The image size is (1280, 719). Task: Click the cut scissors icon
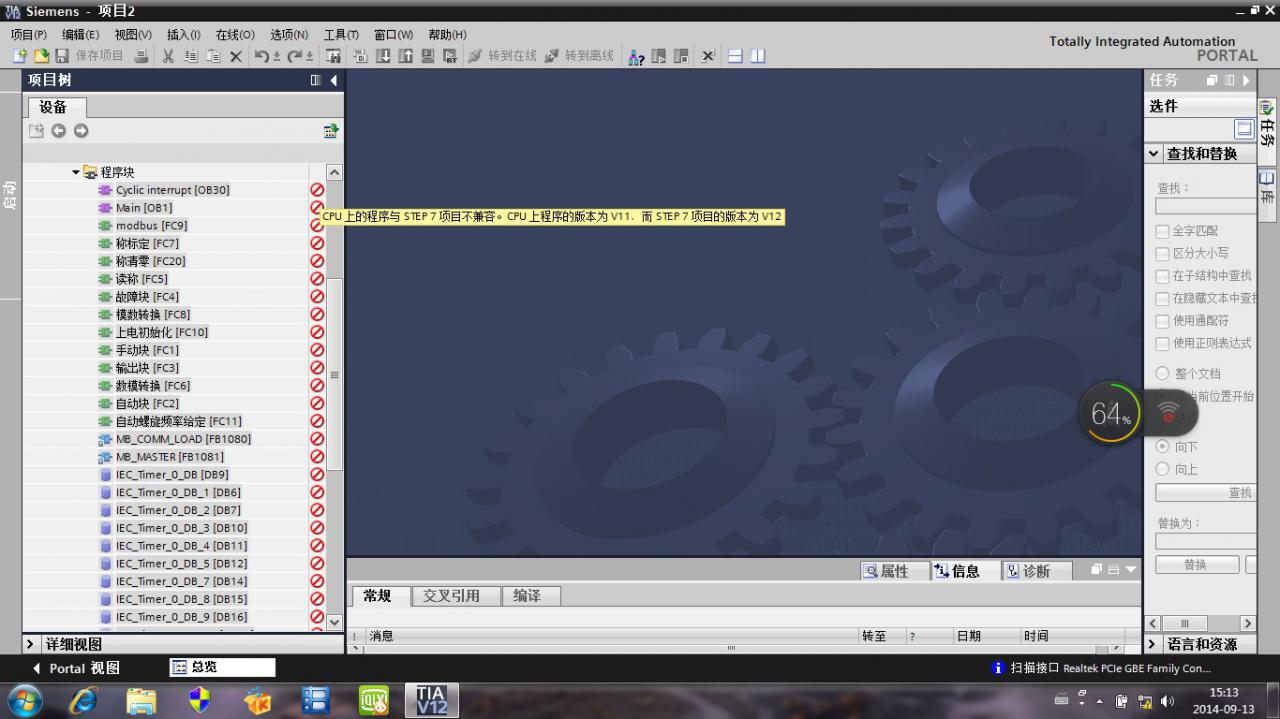click(168, 56)
